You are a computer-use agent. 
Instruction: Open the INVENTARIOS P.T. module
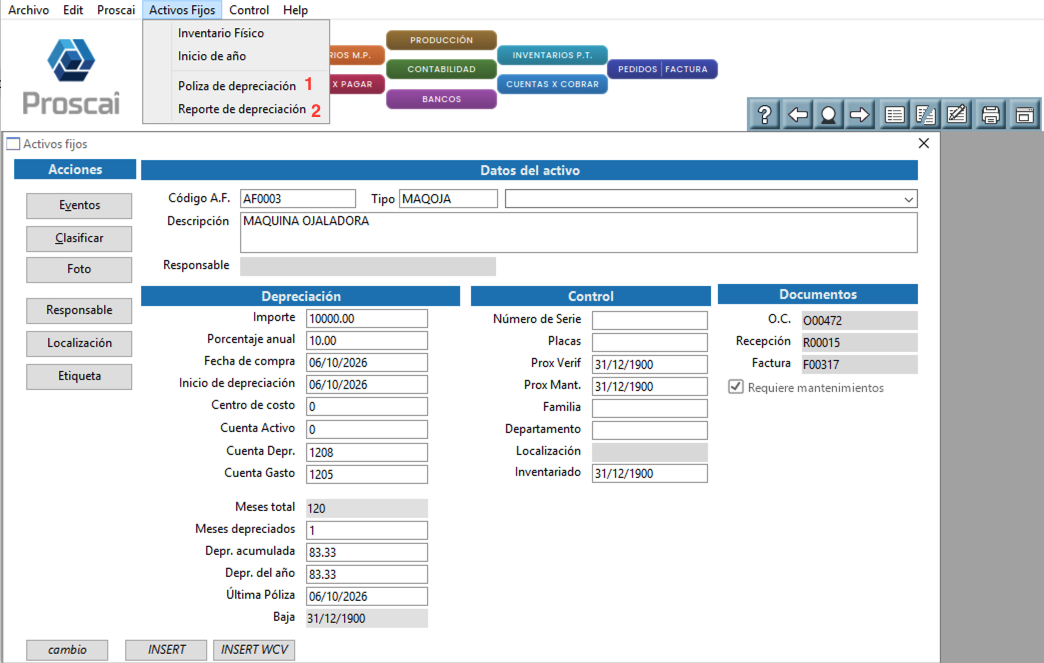pos(553,55)
